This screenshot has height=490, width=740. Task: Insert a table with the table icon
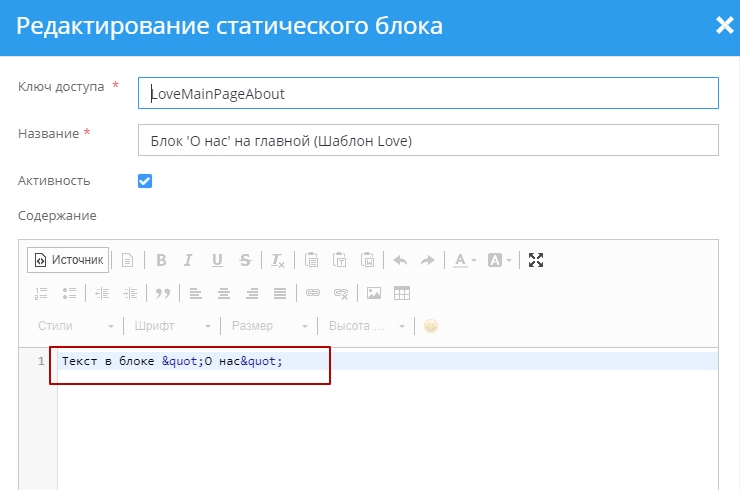pos(402,293)
